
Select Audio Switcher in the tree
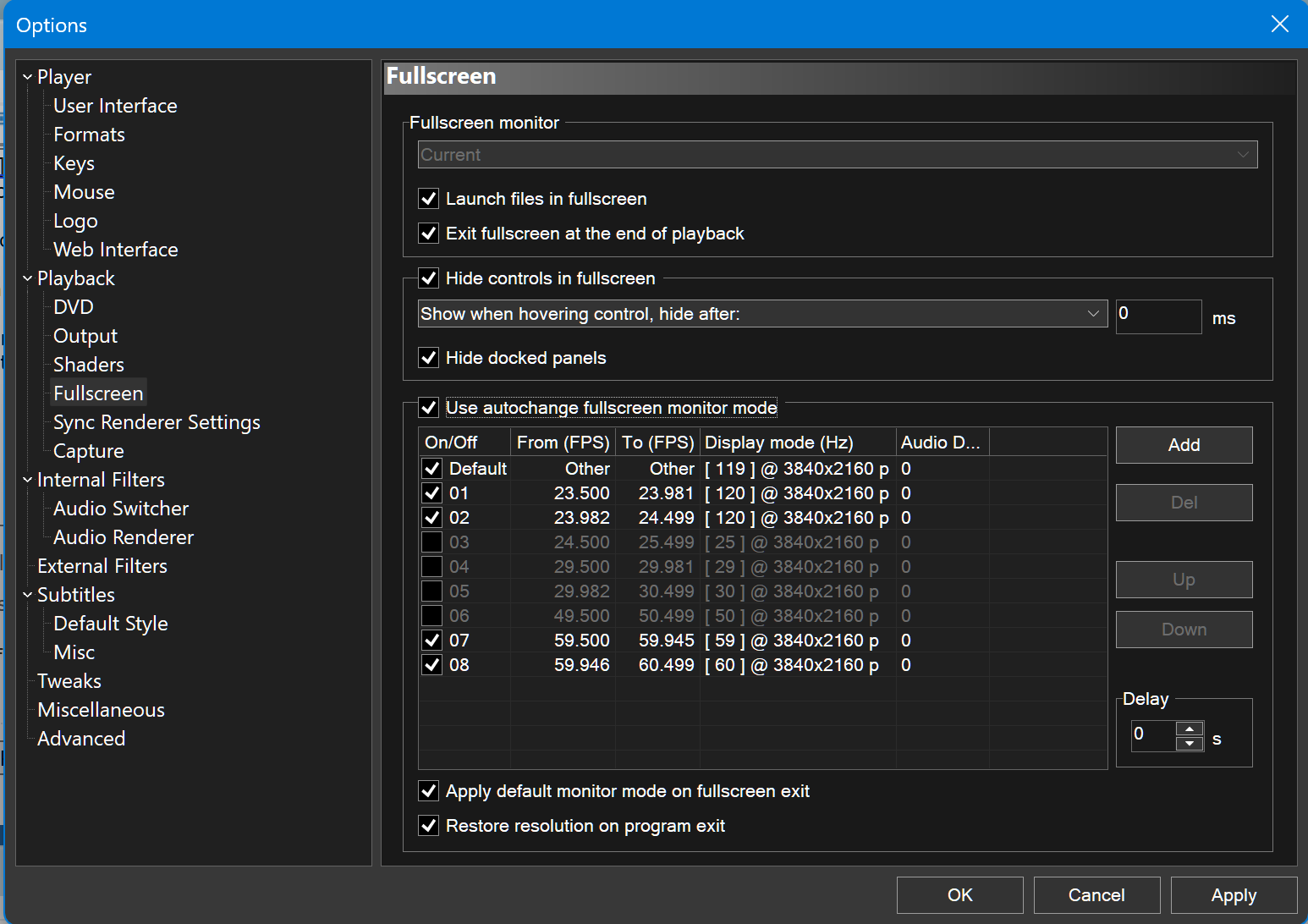pos(121,509)
